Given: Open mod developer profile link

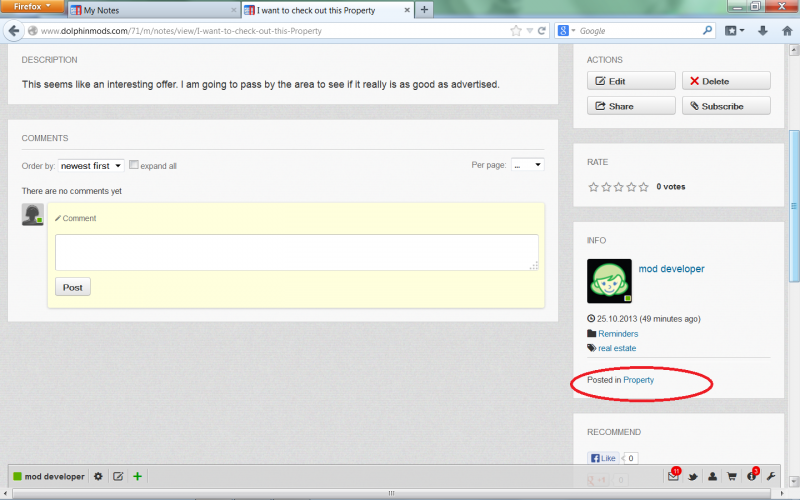Looking at the screenshot, I should (x=671, y=269).
